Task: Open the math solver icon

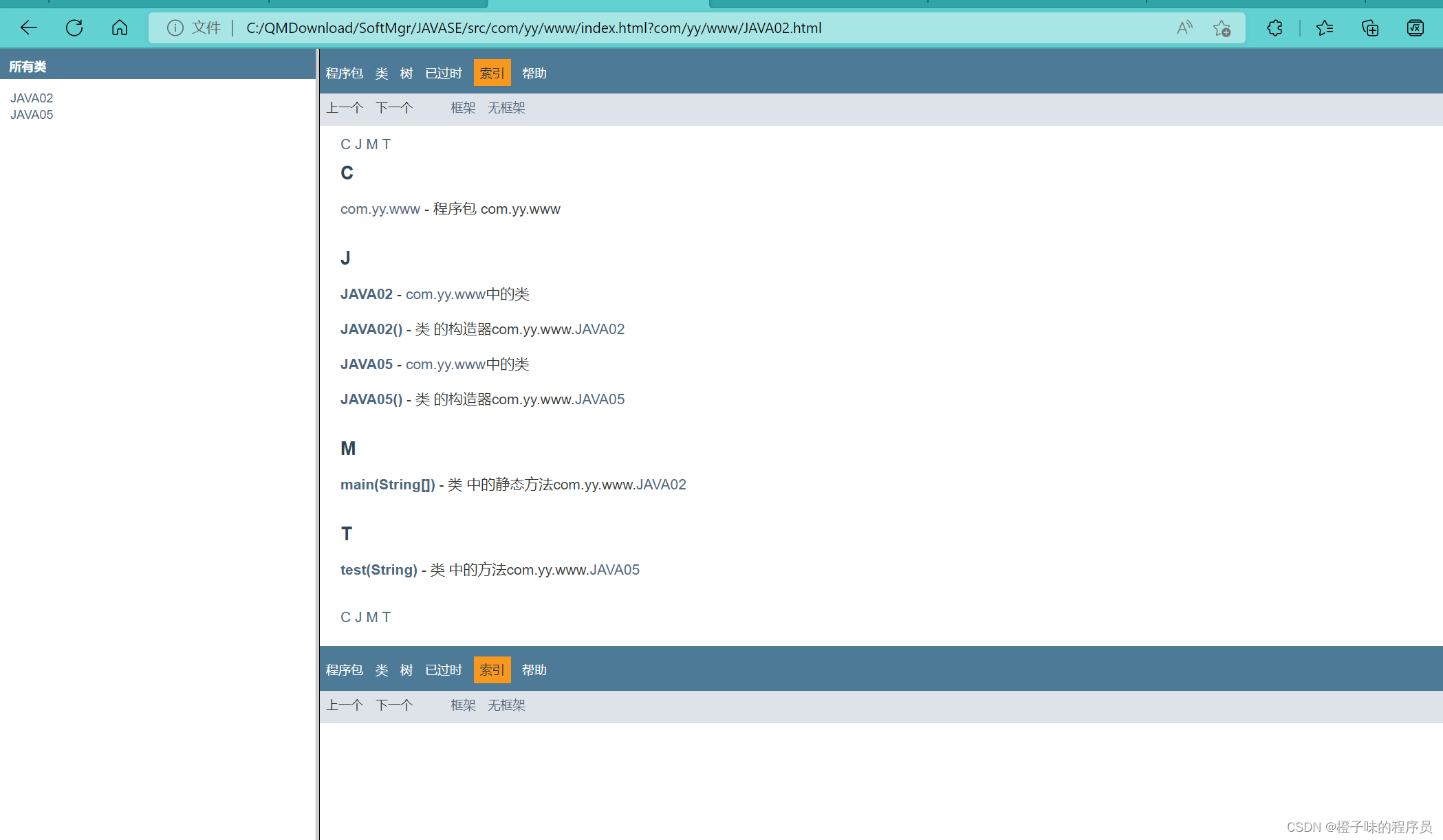Action: click(x=1415, y=28)
